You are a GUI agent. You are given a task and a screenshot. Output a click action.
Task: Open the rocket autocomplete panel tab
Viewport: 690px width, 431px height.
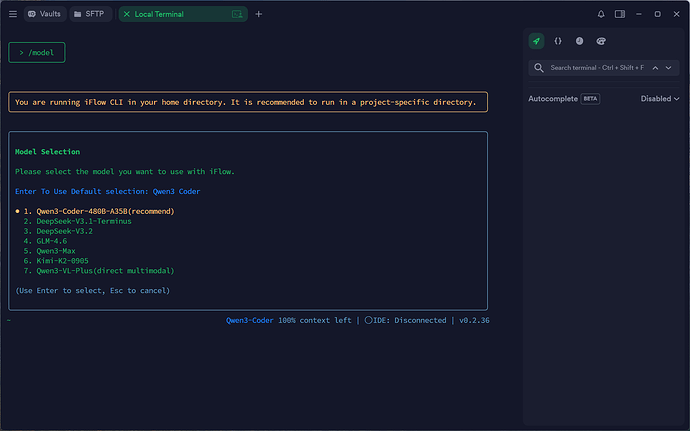click(x=536, y=41)
